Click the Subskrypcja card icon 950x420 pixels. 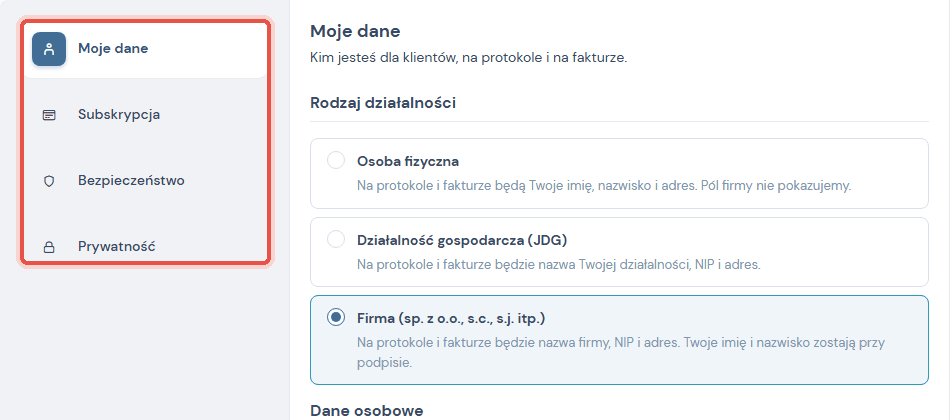coord(49,115)
